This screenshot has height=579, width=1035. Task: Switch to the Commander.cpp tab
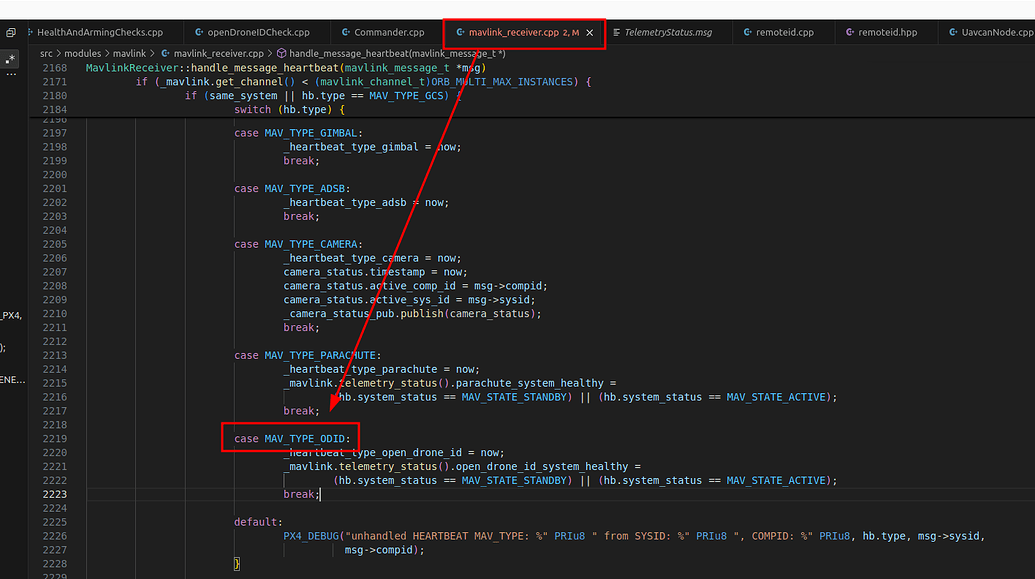(x=389, y=32)
